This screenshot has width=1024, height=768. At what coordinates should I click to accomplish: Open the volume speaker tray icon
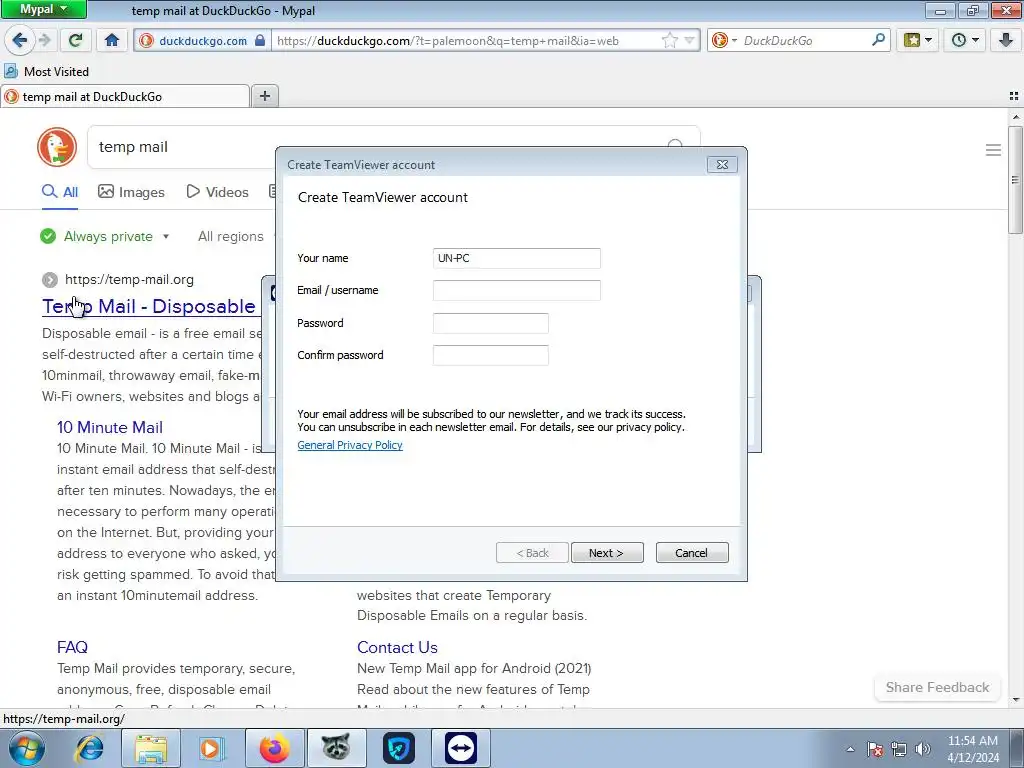click(x=923, y=750)
